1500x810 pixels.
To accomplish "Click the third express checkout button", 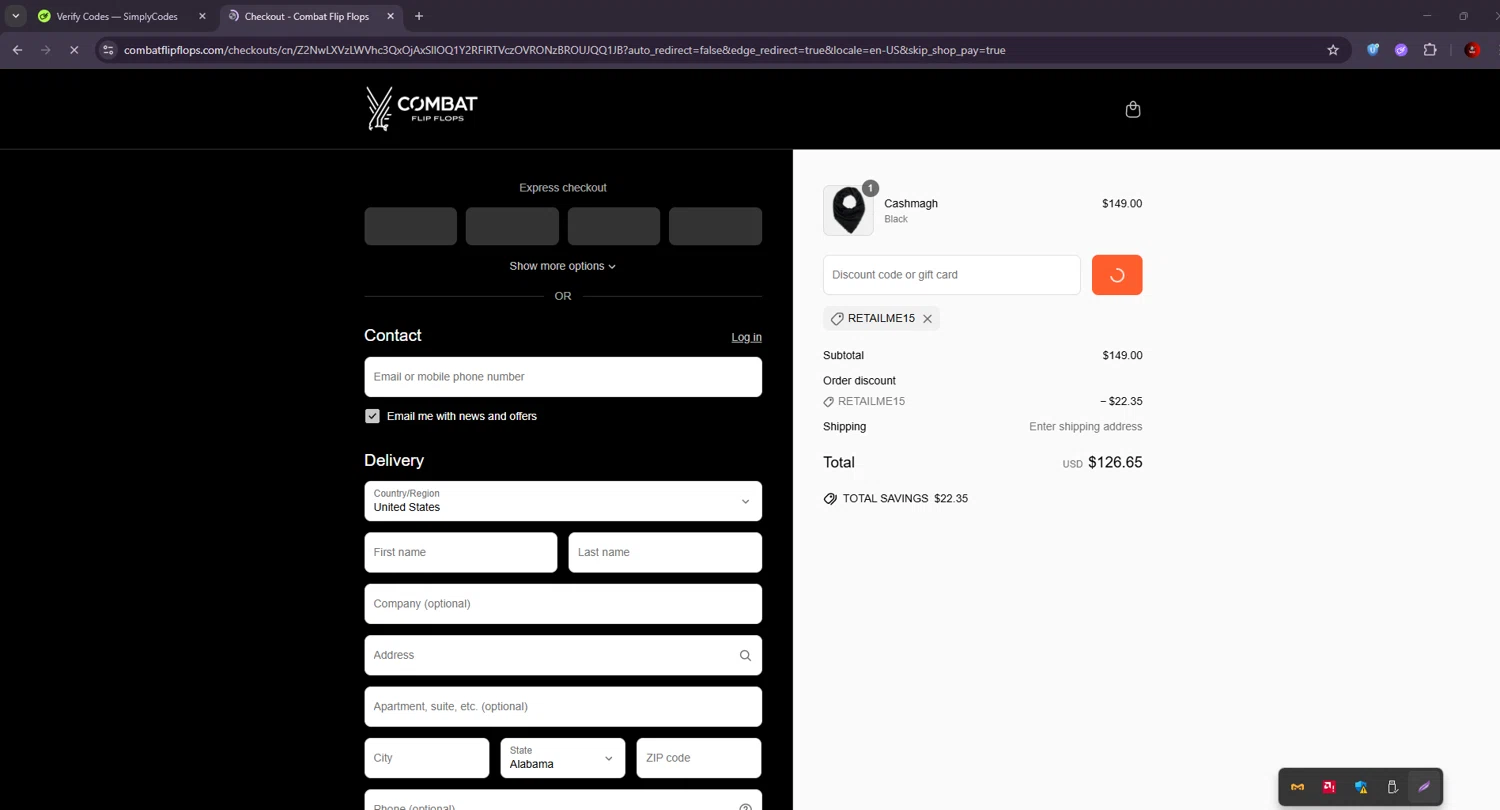I will click(x=614, y=226).
